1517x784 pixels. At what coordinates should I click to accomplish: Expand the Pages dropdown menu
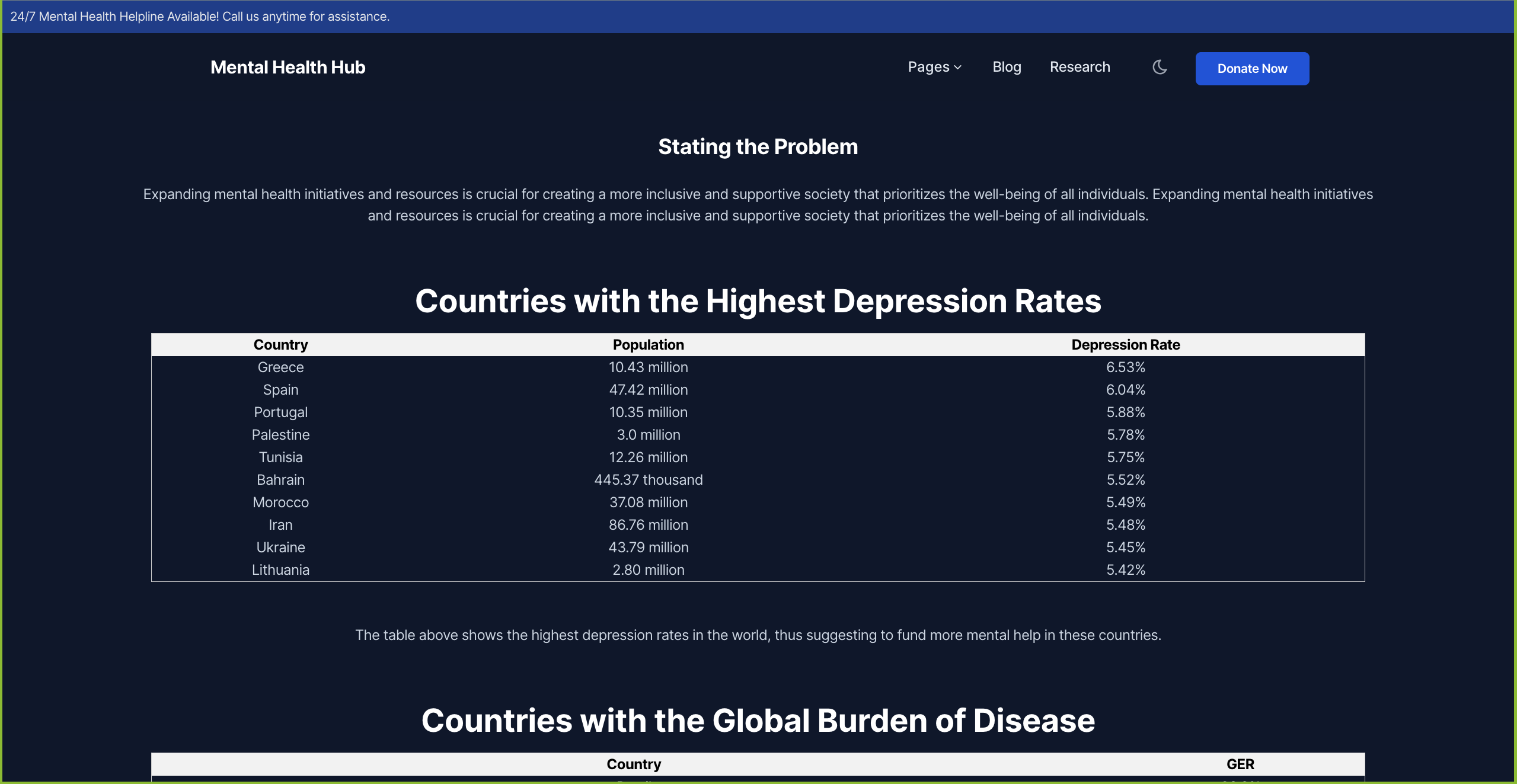(x=934, y=68)
